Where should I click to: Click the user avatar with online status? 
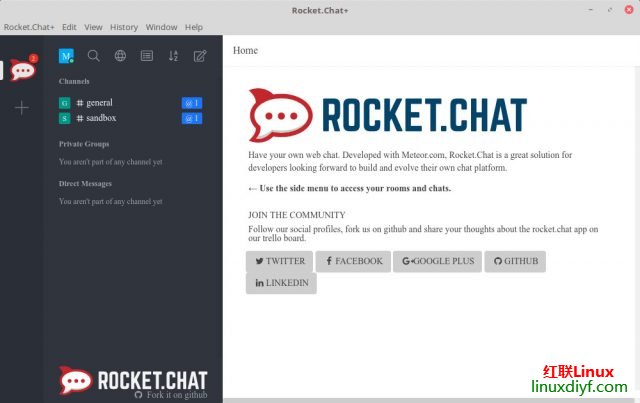67,56
